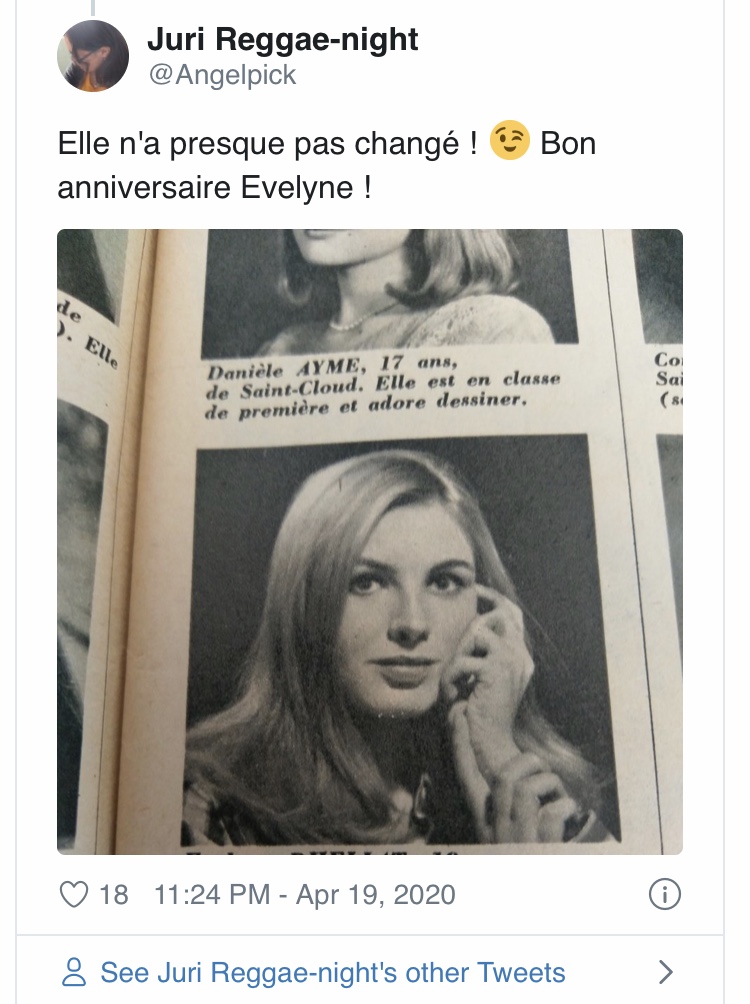Image resolution: width=750 pixels, height=1004 pixels.
Task: Click the Juri Reggae-night profile avatar
Action: 93,56
